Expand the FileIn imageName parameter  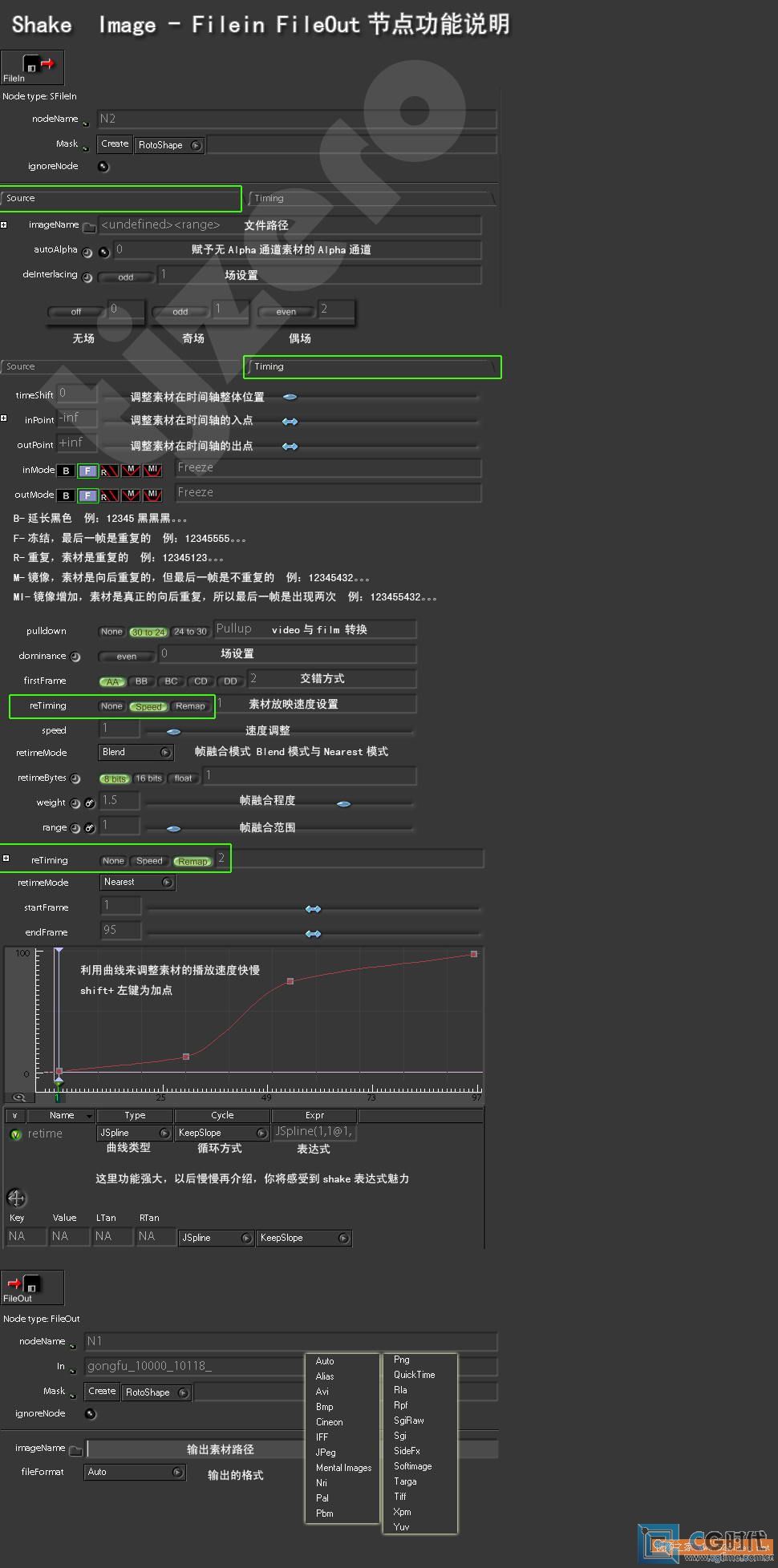pyautogui.click(x=4, y=225)
